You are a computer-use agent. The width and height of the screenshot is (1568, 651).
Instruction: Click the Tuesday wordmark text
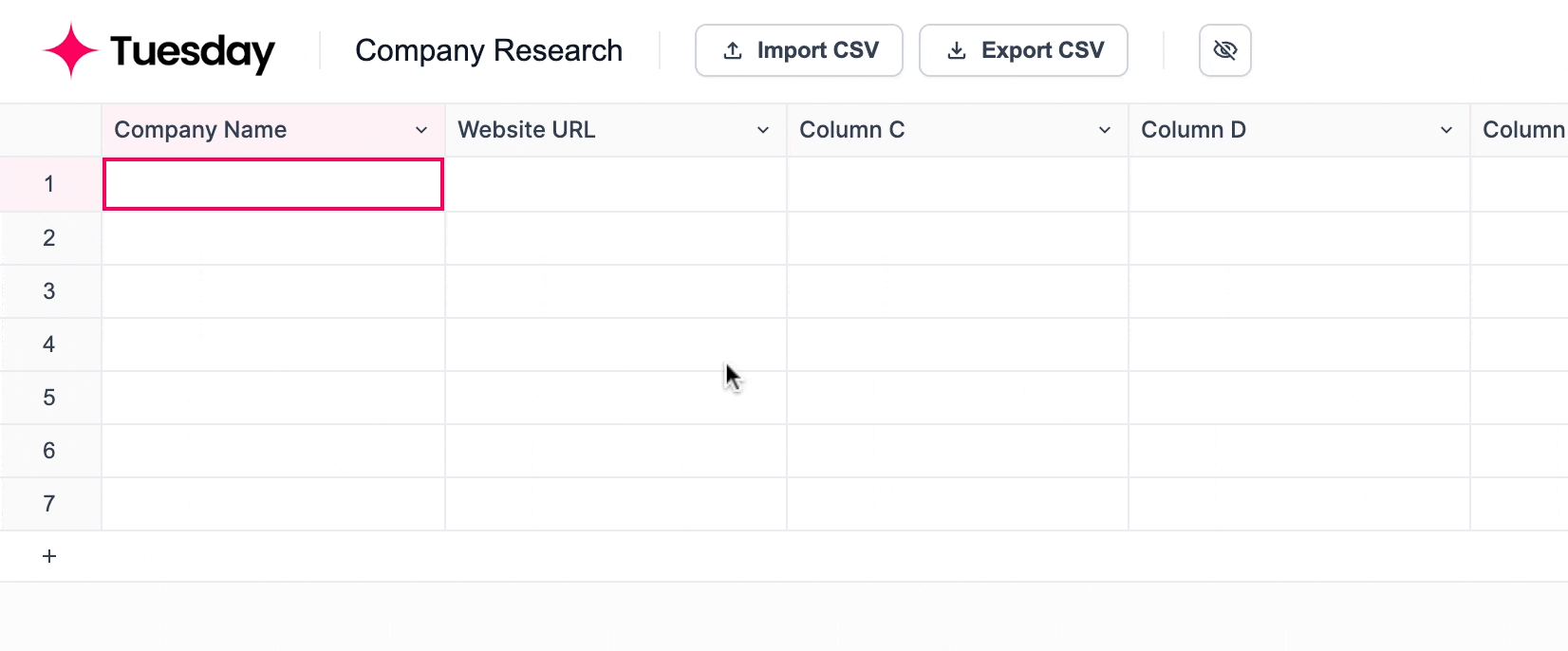click(x=193, y=51)
